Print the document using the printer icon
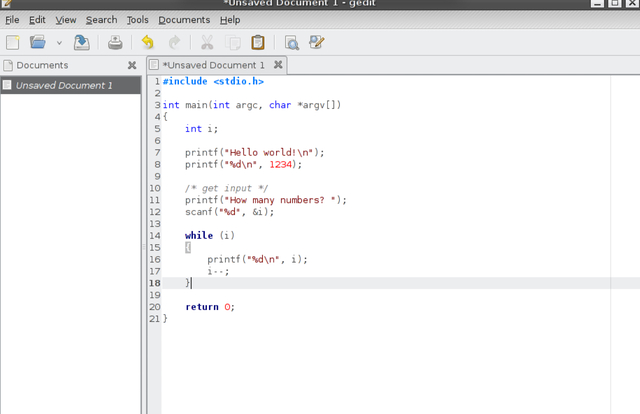 [115, 42]
